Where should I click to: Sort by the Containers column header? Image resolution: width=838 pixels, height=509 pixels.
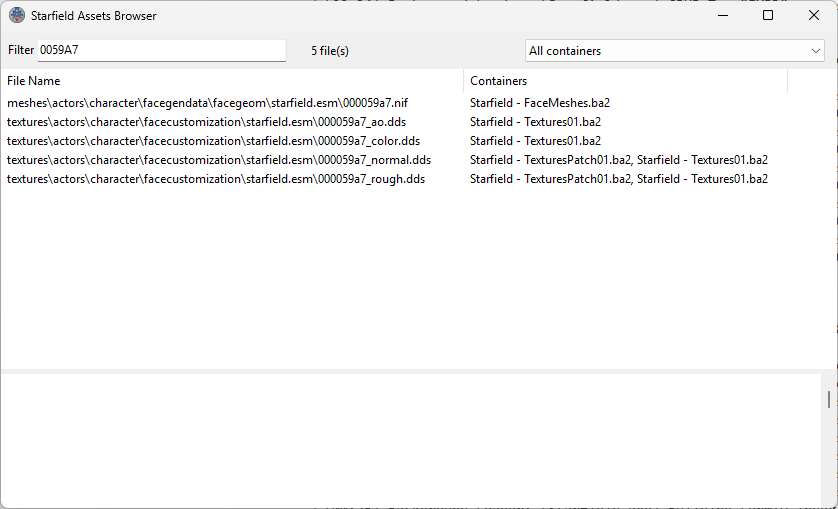point(498,81)
